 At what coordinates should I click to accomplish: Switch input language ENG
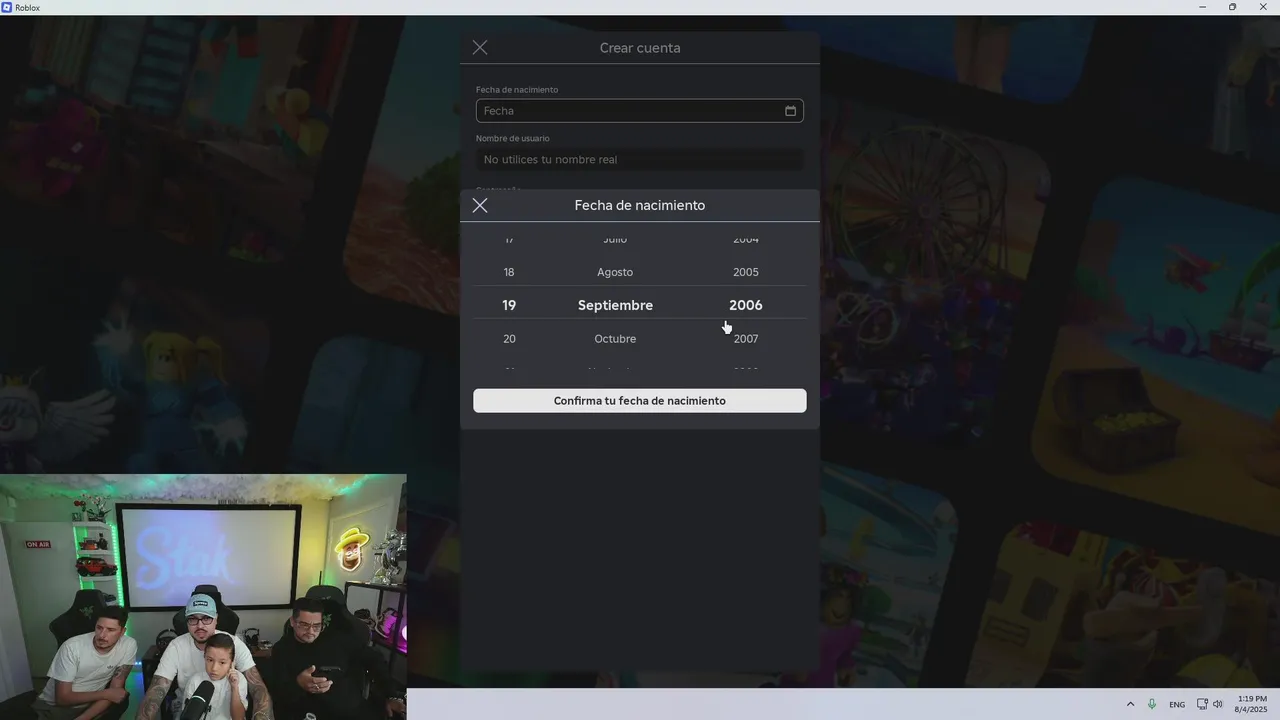point(1177,704)
